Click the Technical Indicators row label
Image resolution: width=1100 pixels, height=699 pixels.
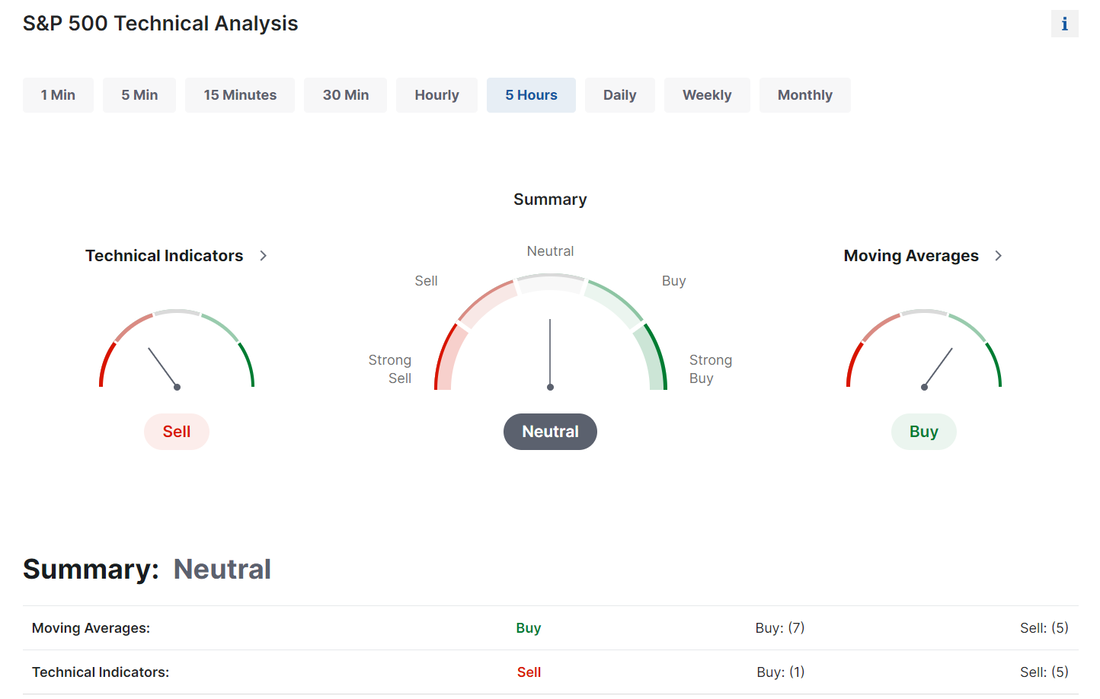pos(100,672)
